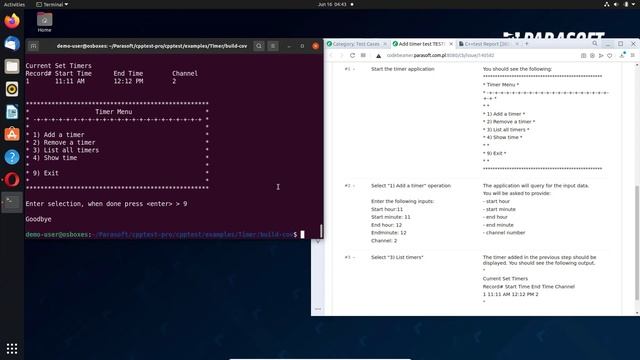Viewport: 640px width, 360px height.
Task: Open the Terminal app menu dropdown
Action: [52, 4]
